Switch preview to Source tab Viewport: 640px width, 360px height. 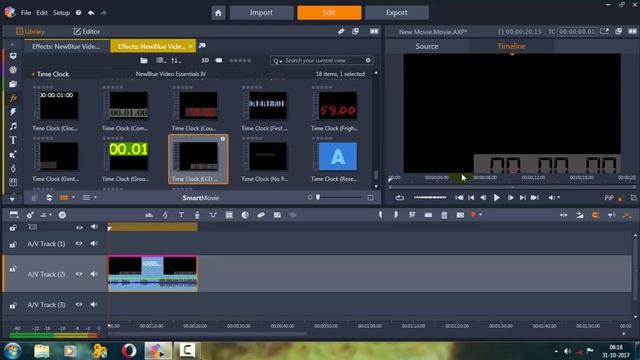(427, 46)
